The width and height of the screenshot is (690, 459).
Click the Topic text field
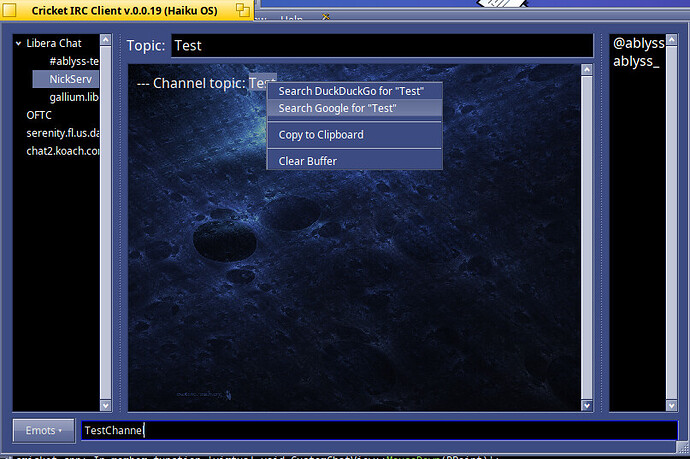(382, 46)
